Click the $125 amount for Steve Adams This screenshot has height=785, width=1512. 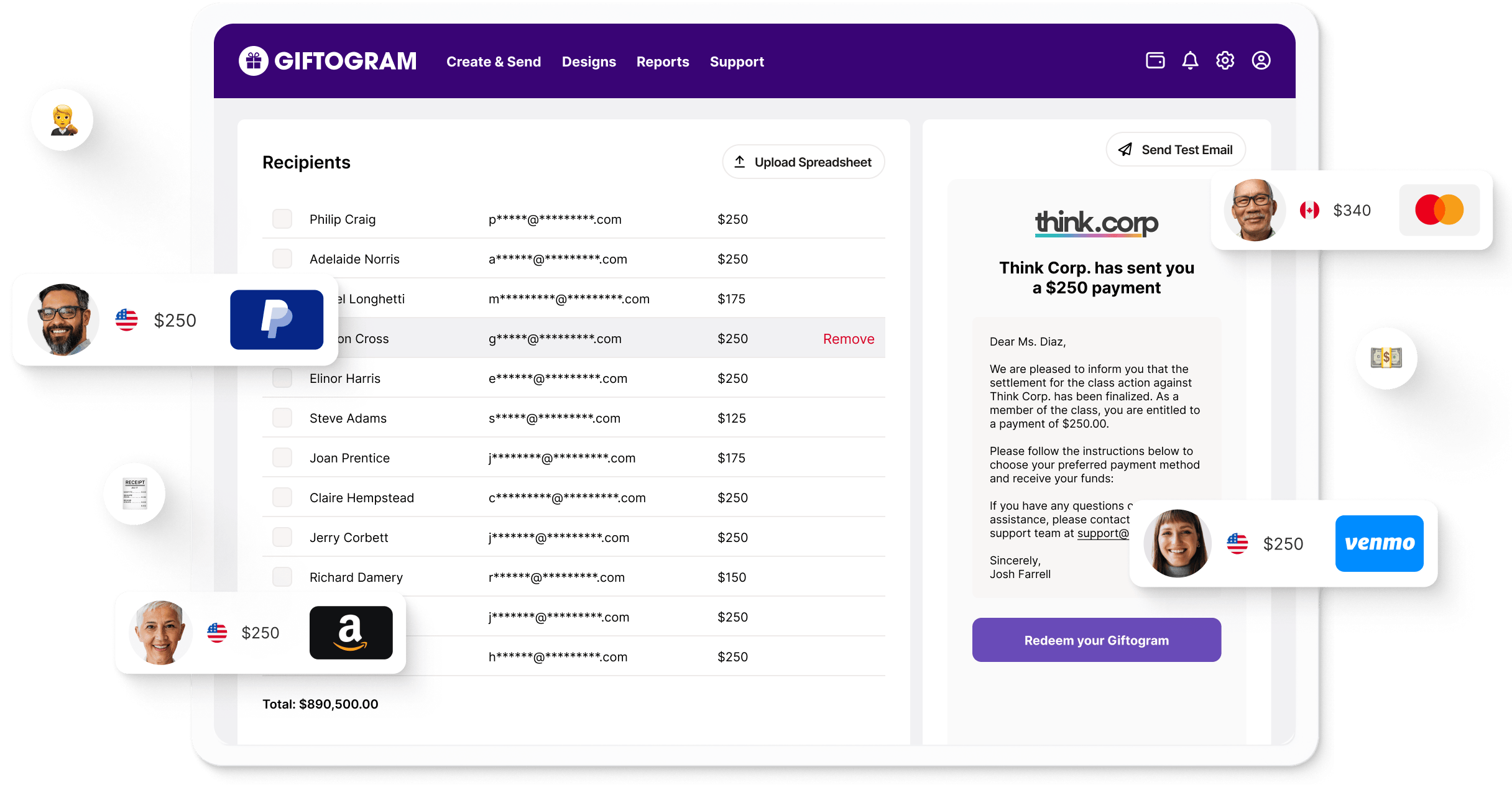731,418
